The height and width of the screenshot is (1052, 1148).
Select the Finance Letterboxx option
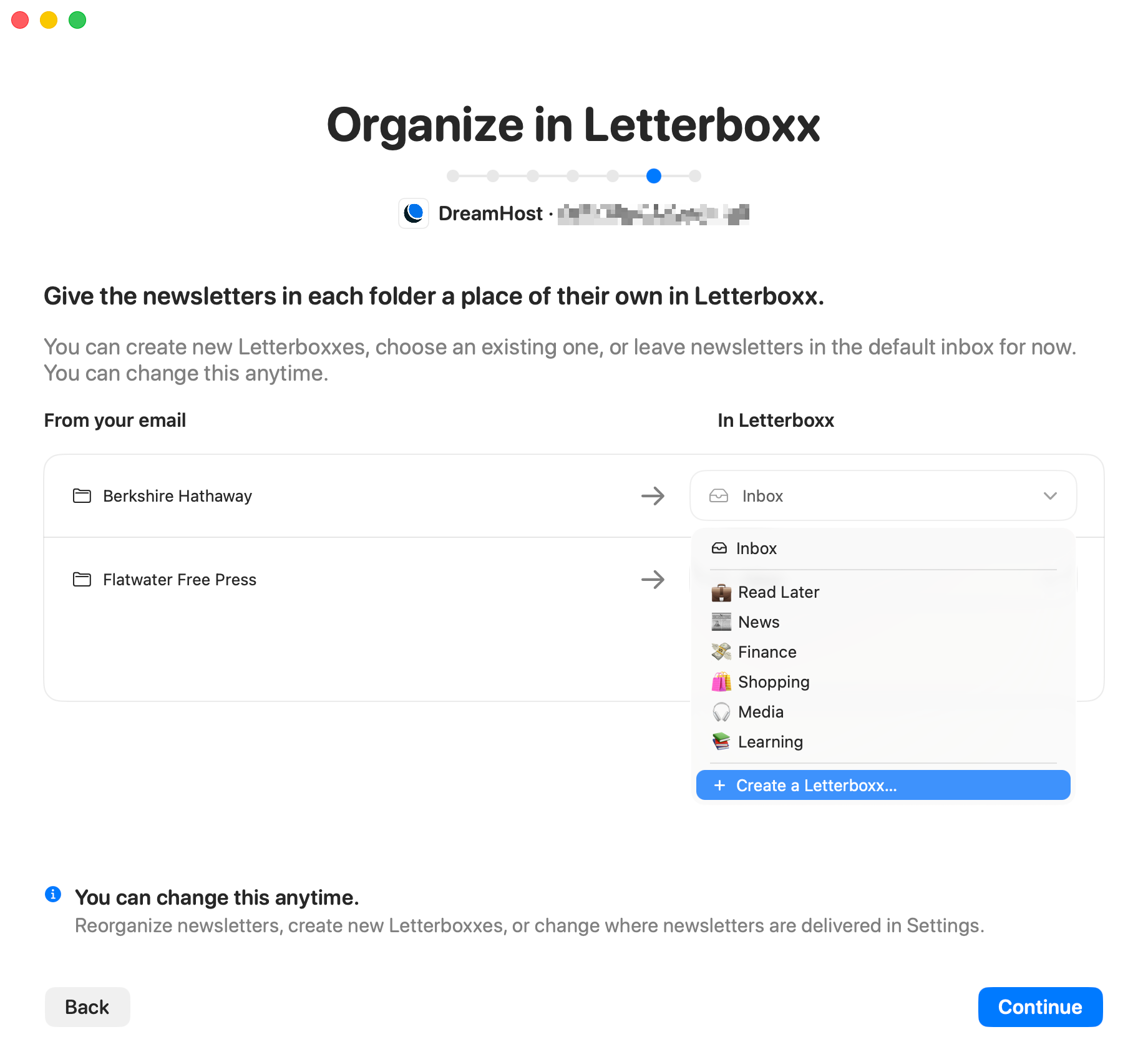pyautogui.click(x=883, y=652)
